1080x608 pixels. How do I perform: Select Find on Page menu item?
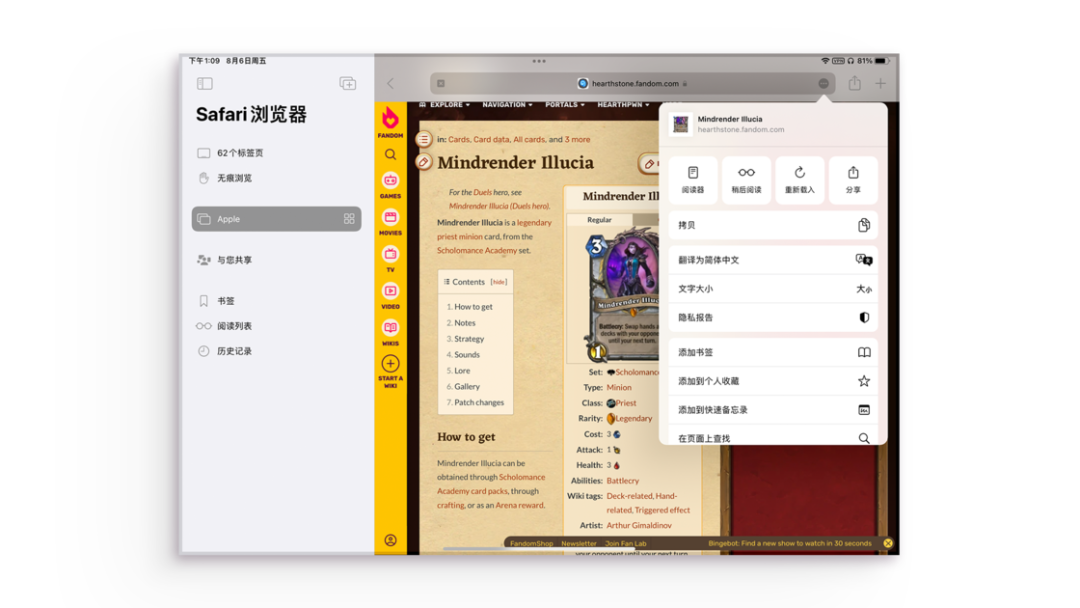point(773,437)
